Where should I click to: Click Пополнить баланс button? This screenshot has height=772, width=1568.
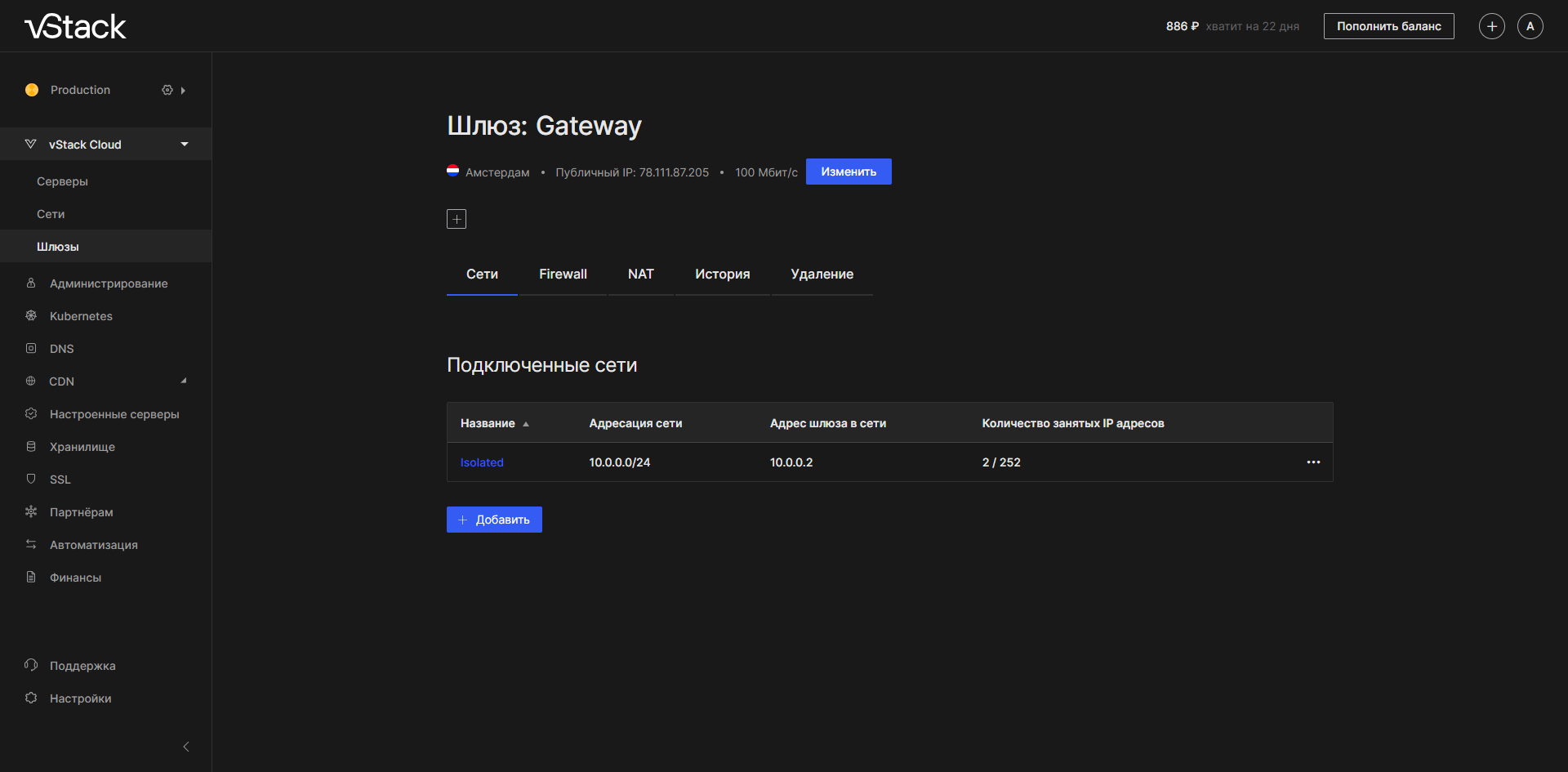(1388, 26)
